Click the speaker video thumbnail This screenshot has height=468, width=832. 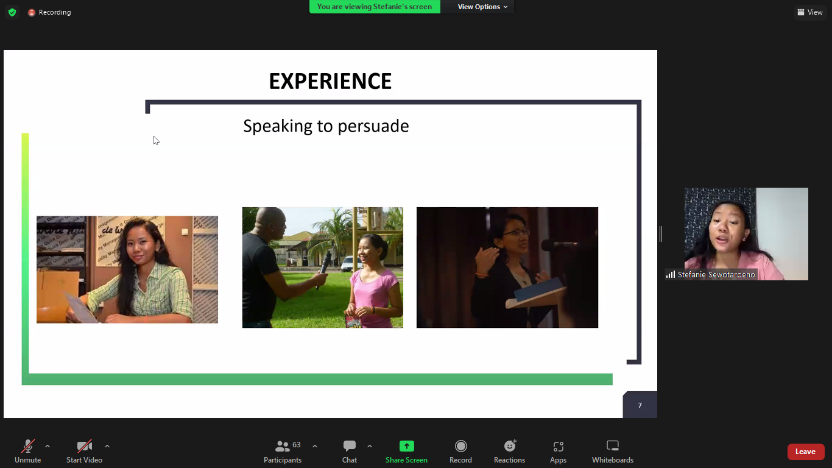click(x=745, y=233)
